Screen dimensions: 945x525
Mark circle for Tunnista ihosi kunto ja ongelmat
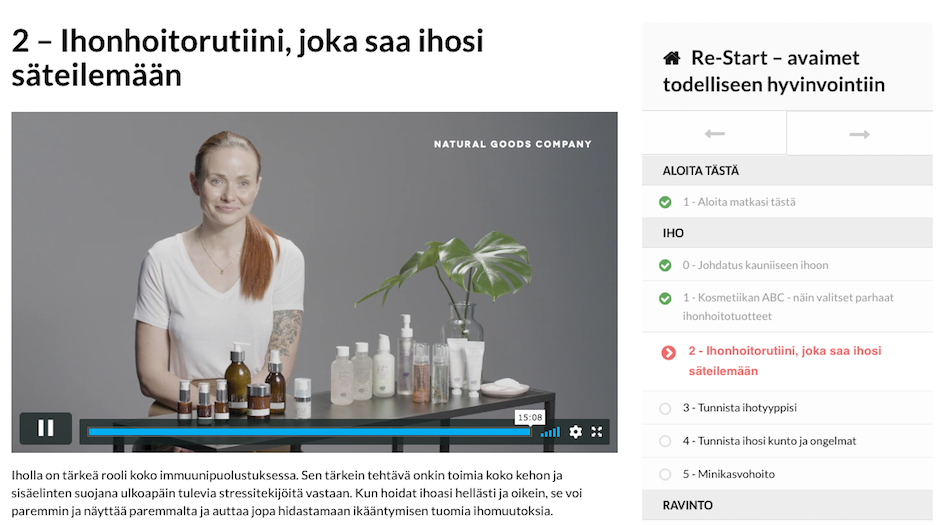(x=665, y=441)
